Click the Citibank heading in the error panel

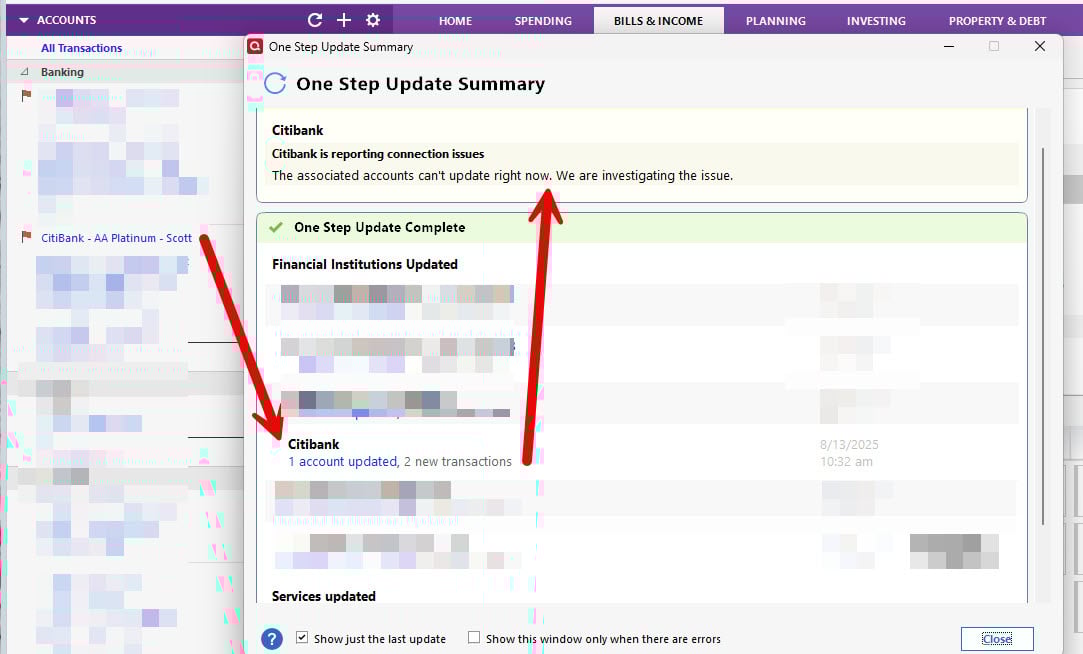297,130
